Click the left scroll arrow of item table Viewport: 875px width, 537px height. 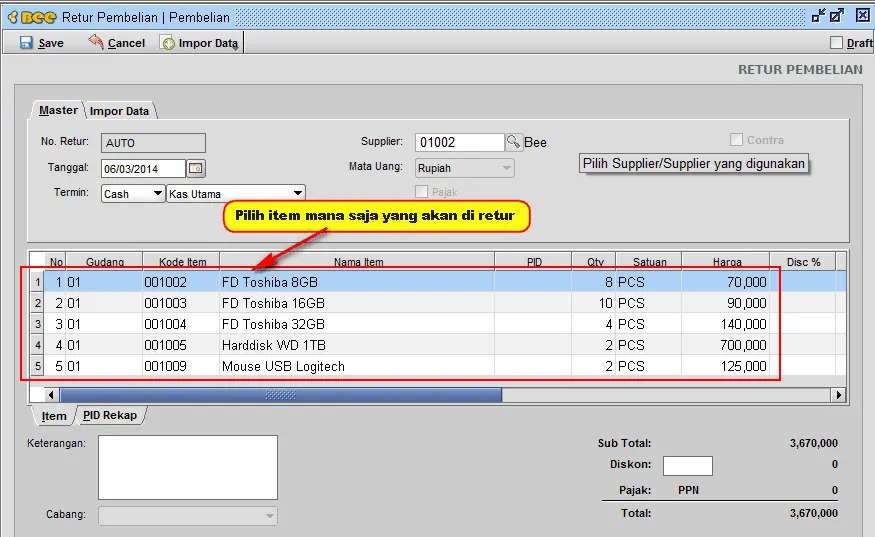coord(51,395)
